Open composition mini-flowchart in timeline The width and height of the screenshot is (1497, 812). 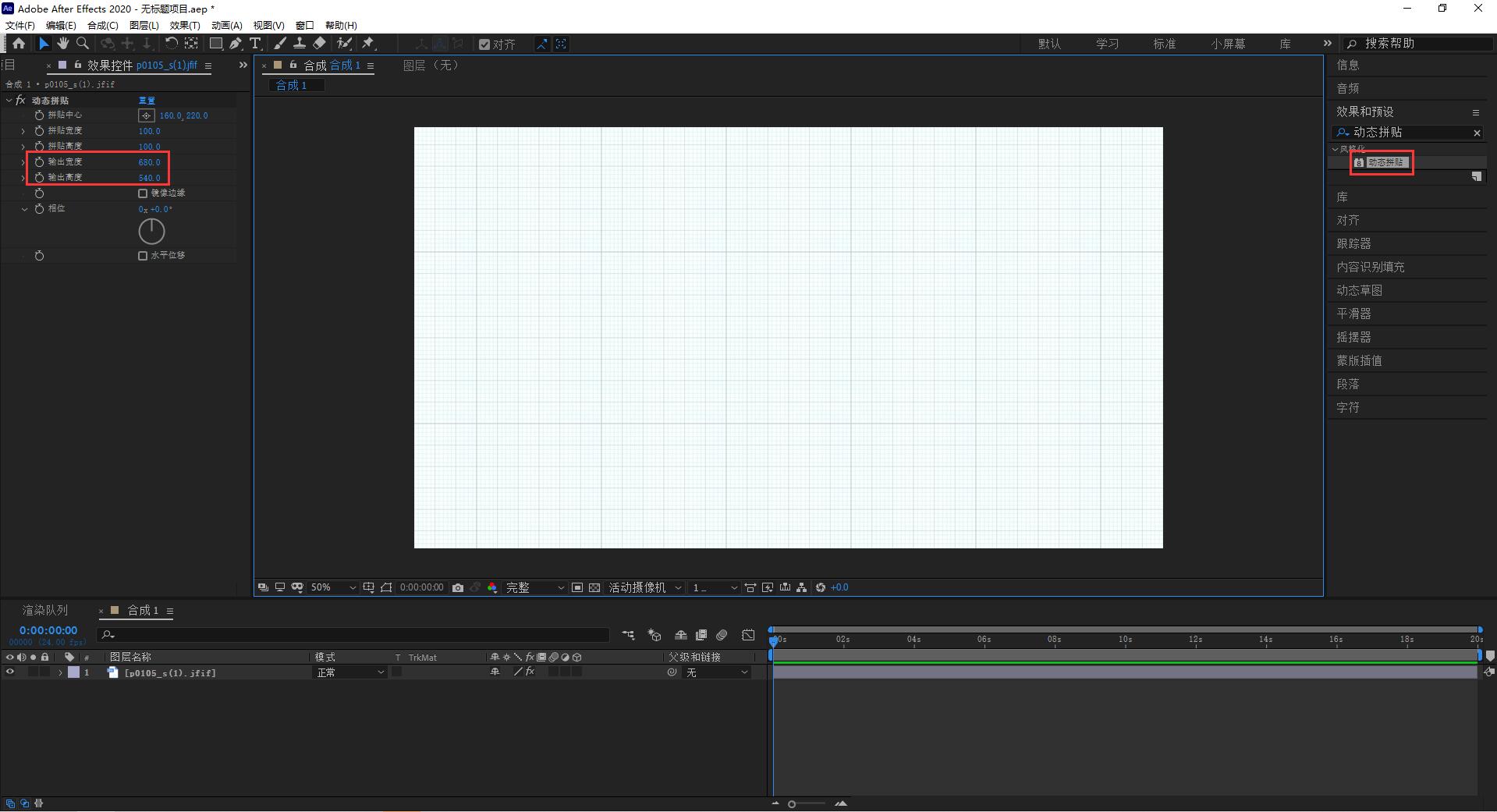(x=628, y=635)
